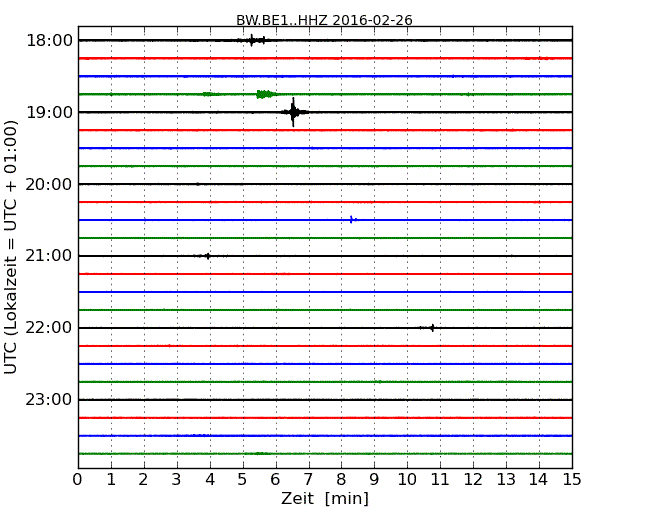The height and width of the screenshot is (520, 650).
Task: Click the x-axis tick label 12
Action: [473, 479]
